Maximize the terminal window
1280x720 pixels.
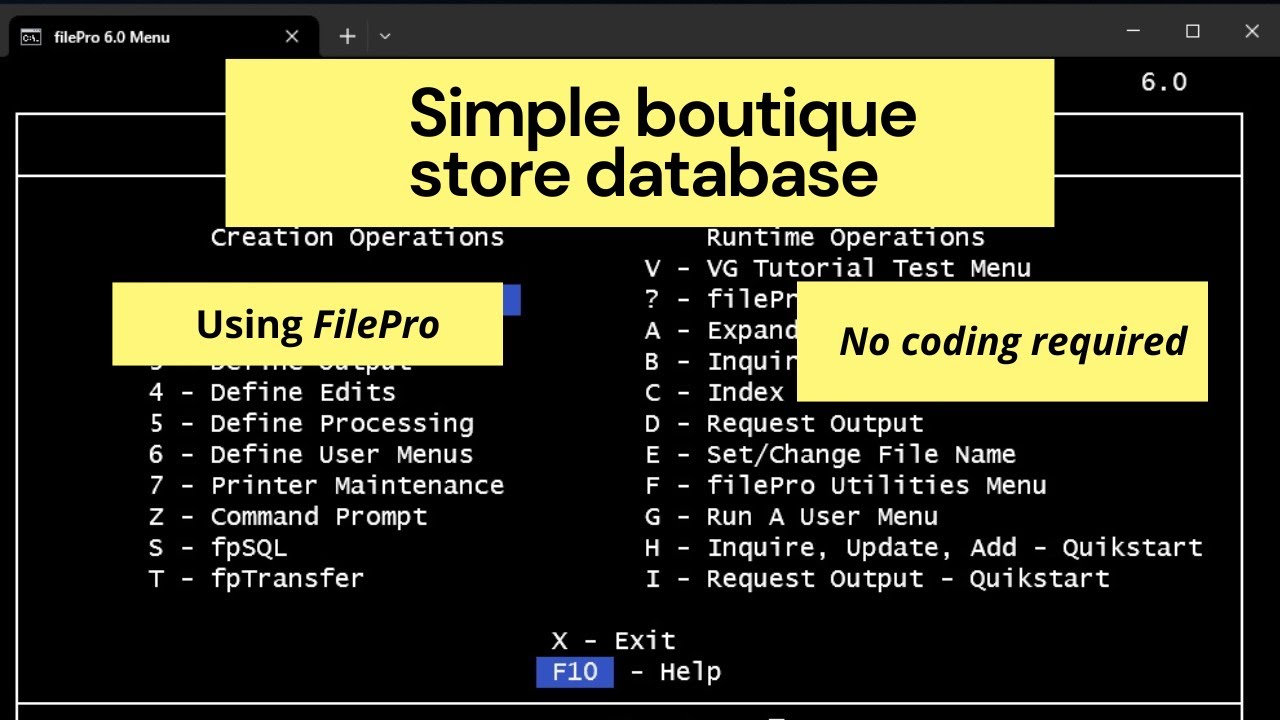pos(1192,32)
